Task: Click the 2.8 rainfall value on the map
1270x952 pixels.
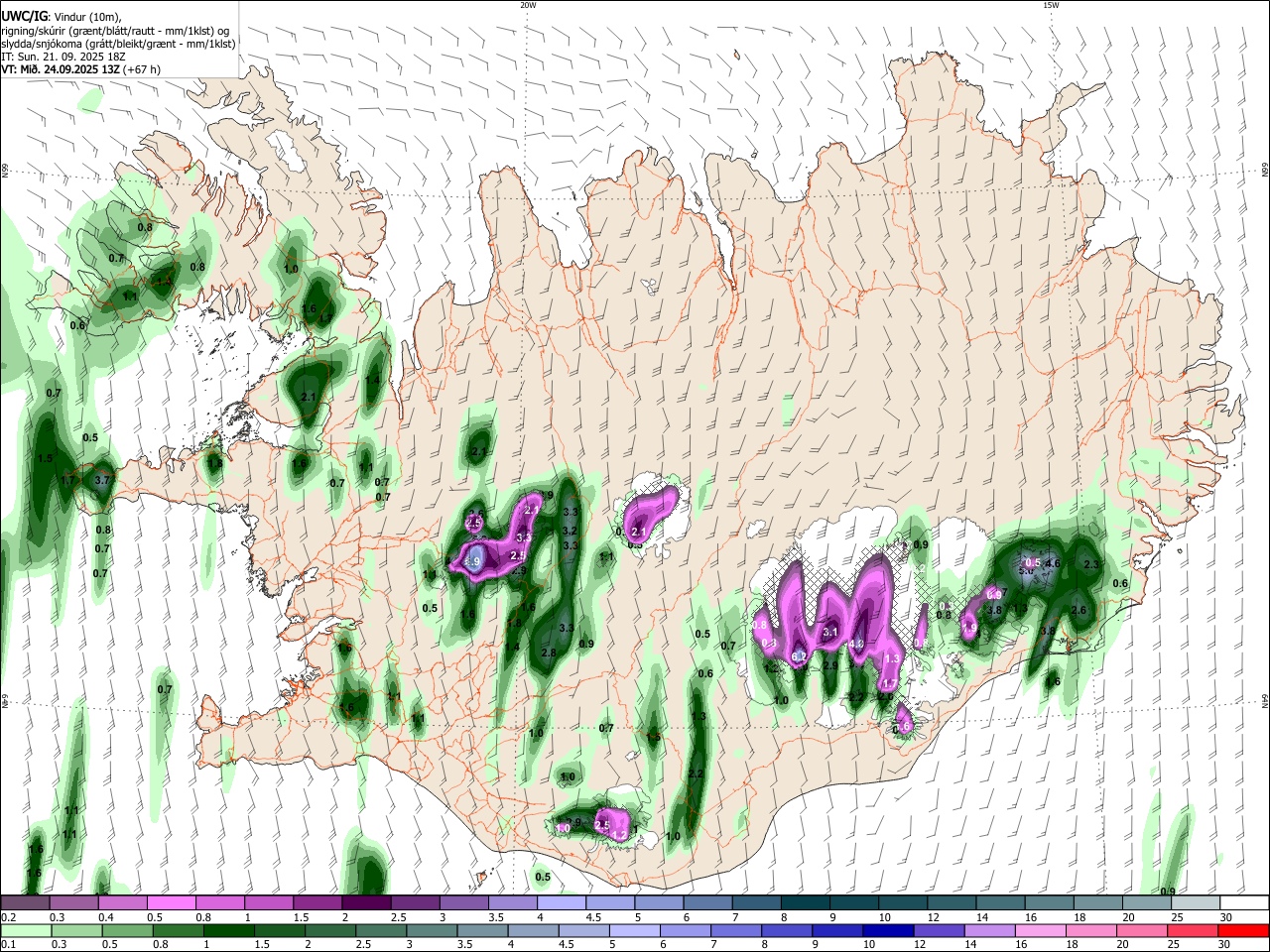Action: coord(549,653)
